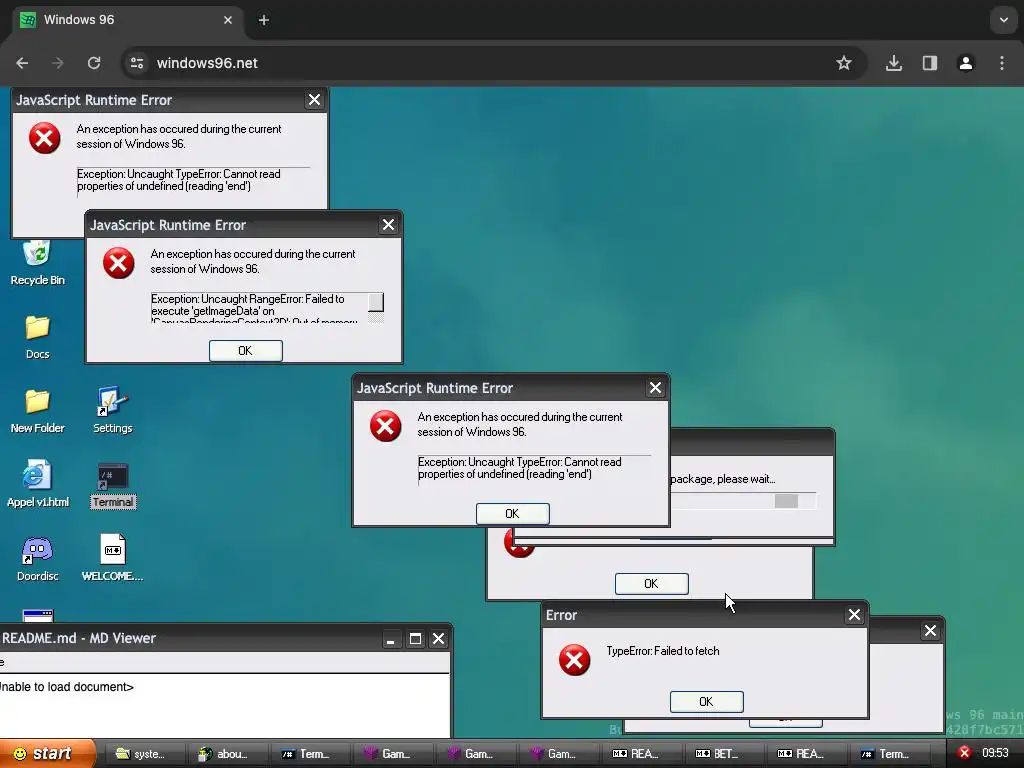This screenshot has width=1024, height=768.
Task: Close the Windows 96 browser tab
Action: [228, 20]
